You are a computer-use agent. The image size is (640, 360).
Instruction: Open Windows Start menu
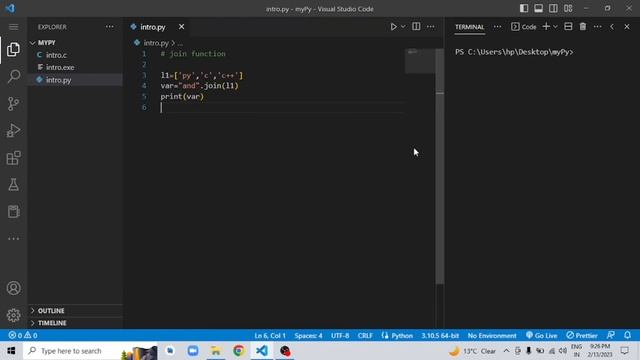pos(11,351)
